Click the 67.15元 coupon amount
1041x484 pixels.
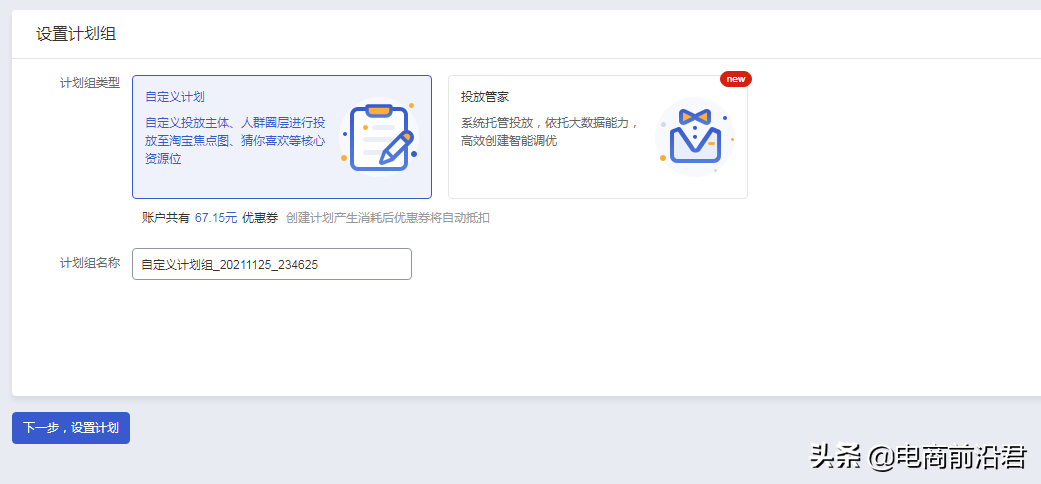(x=216, y=218)
